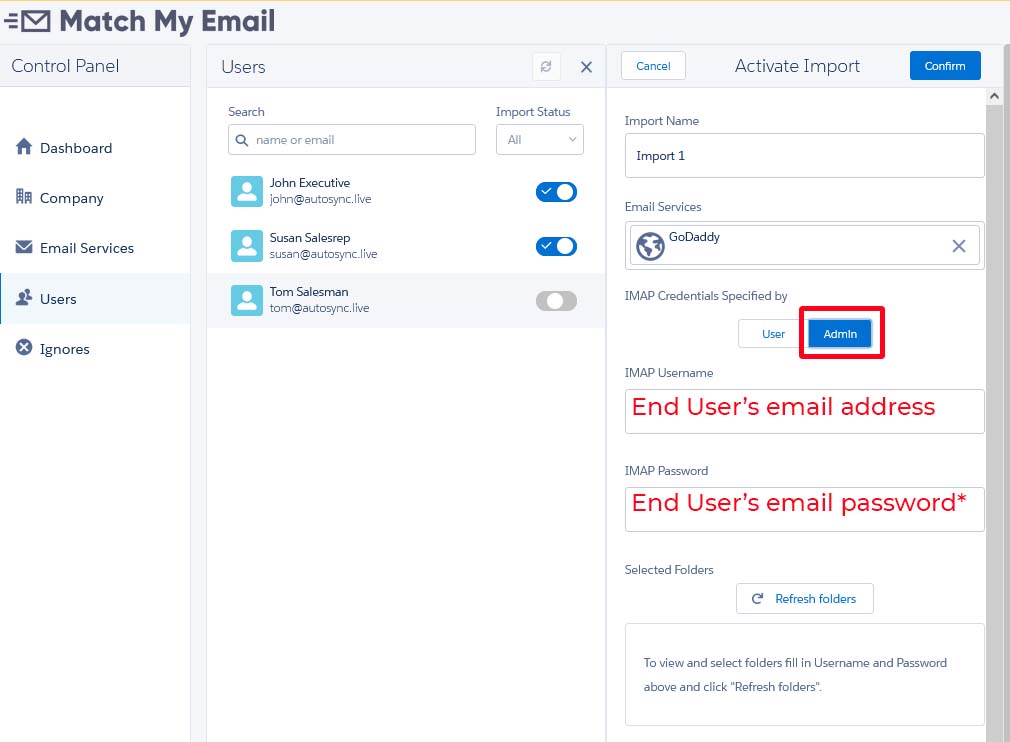Click Susan Salesrep's avatar icon
Screen dimensions: 1010x742
(246, 246)
